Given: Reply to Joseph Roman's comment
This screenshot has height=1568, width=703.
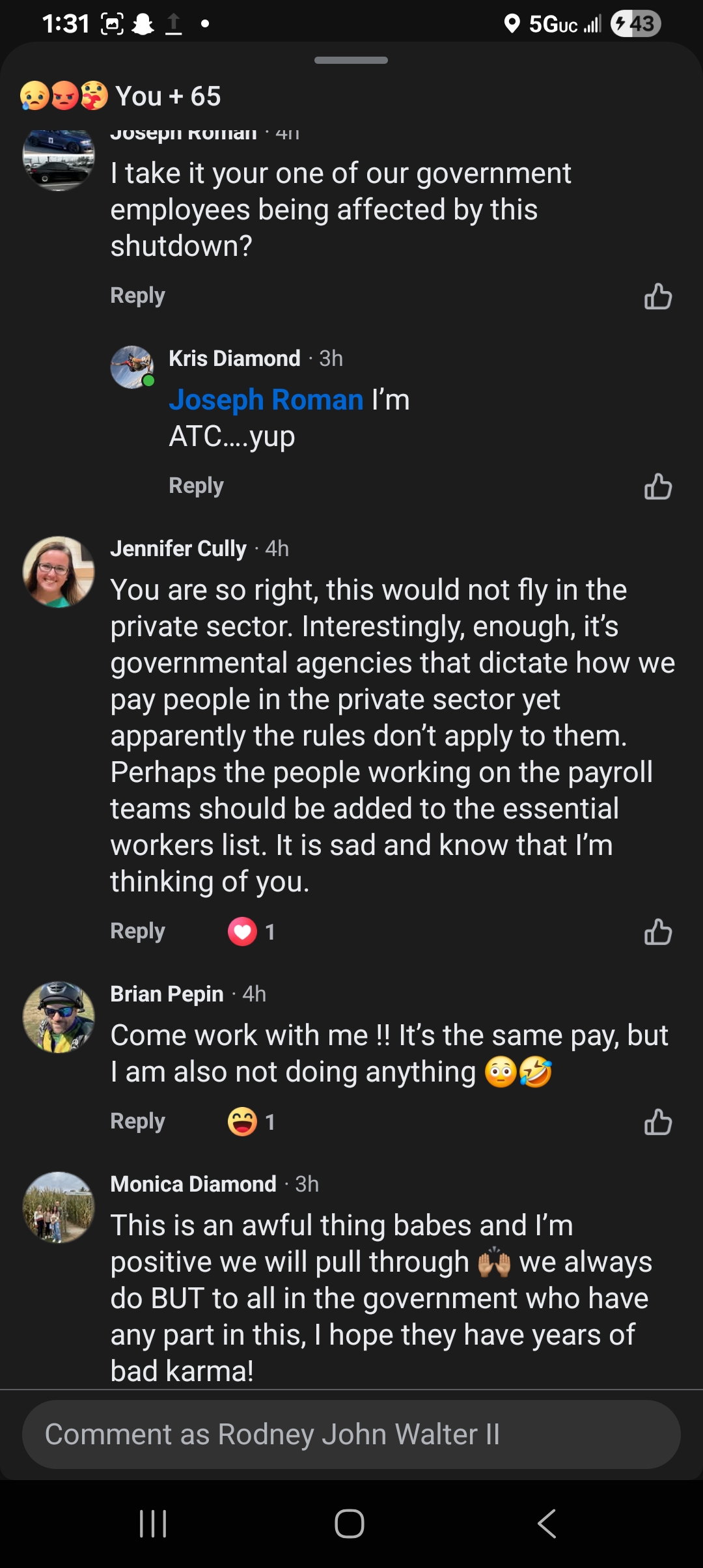Looking at the screenshot, I should pyautogui.click(x=138, y=296).
